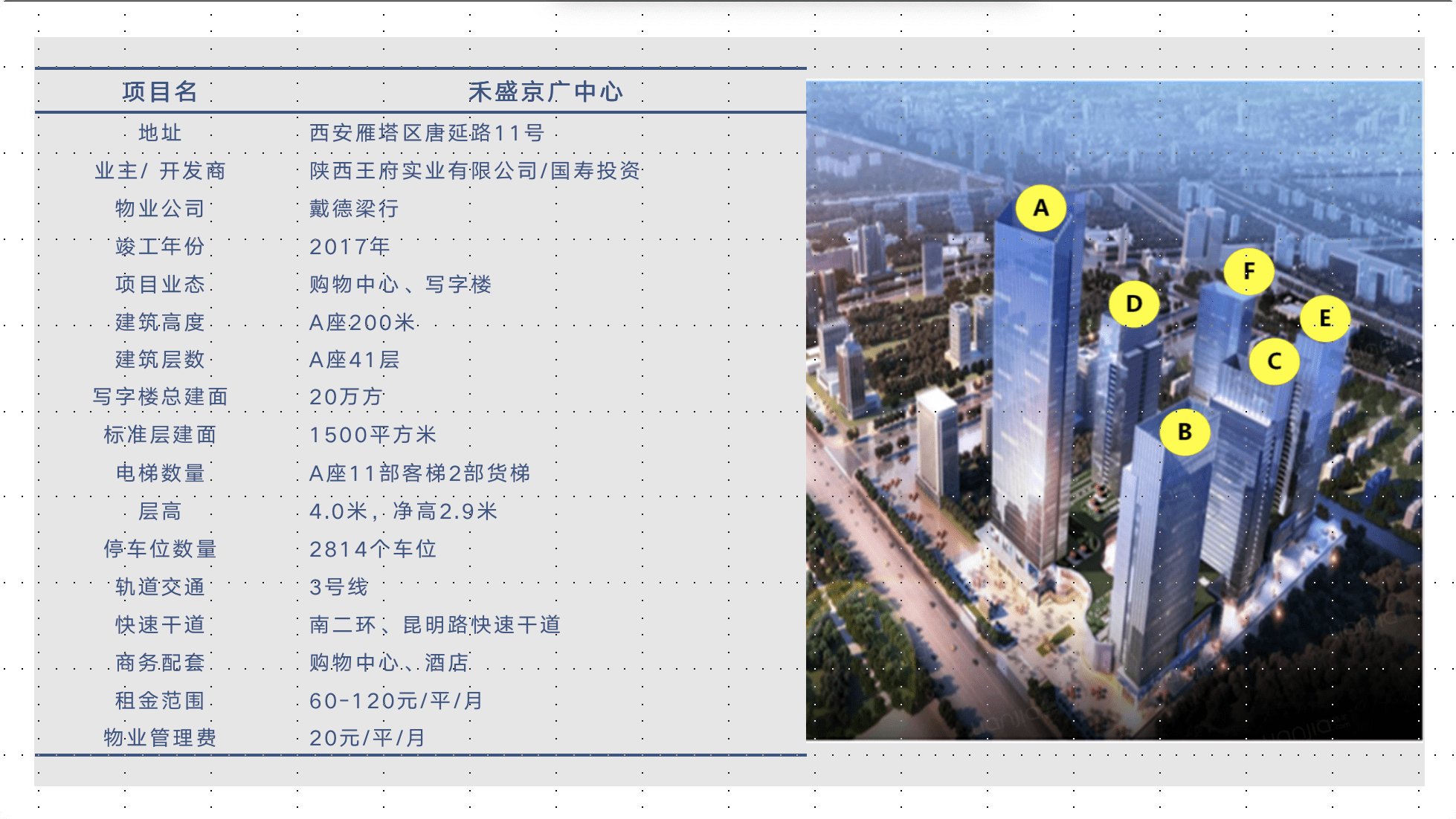Click the 物业管理费 20元/平/月 value

[x=366, y=737]
